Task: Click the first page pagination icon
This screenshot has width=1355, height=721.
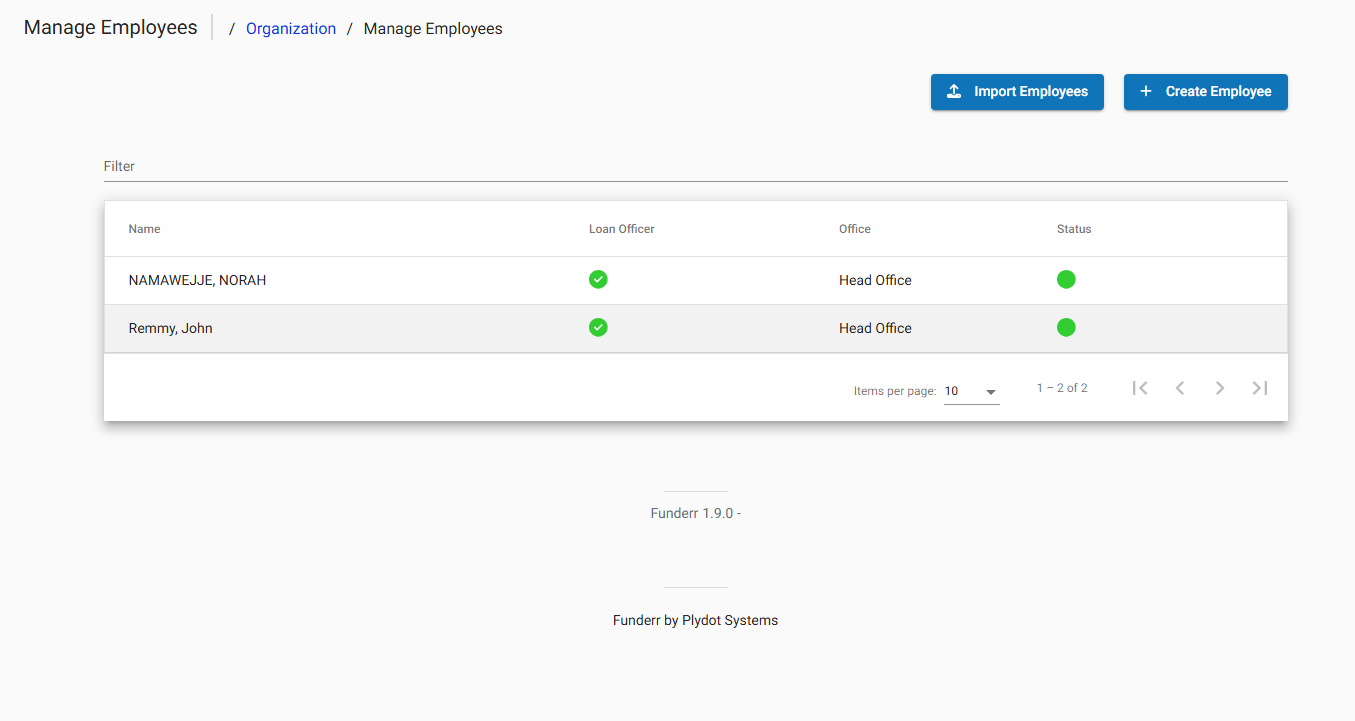Action: coord(1140,388)
